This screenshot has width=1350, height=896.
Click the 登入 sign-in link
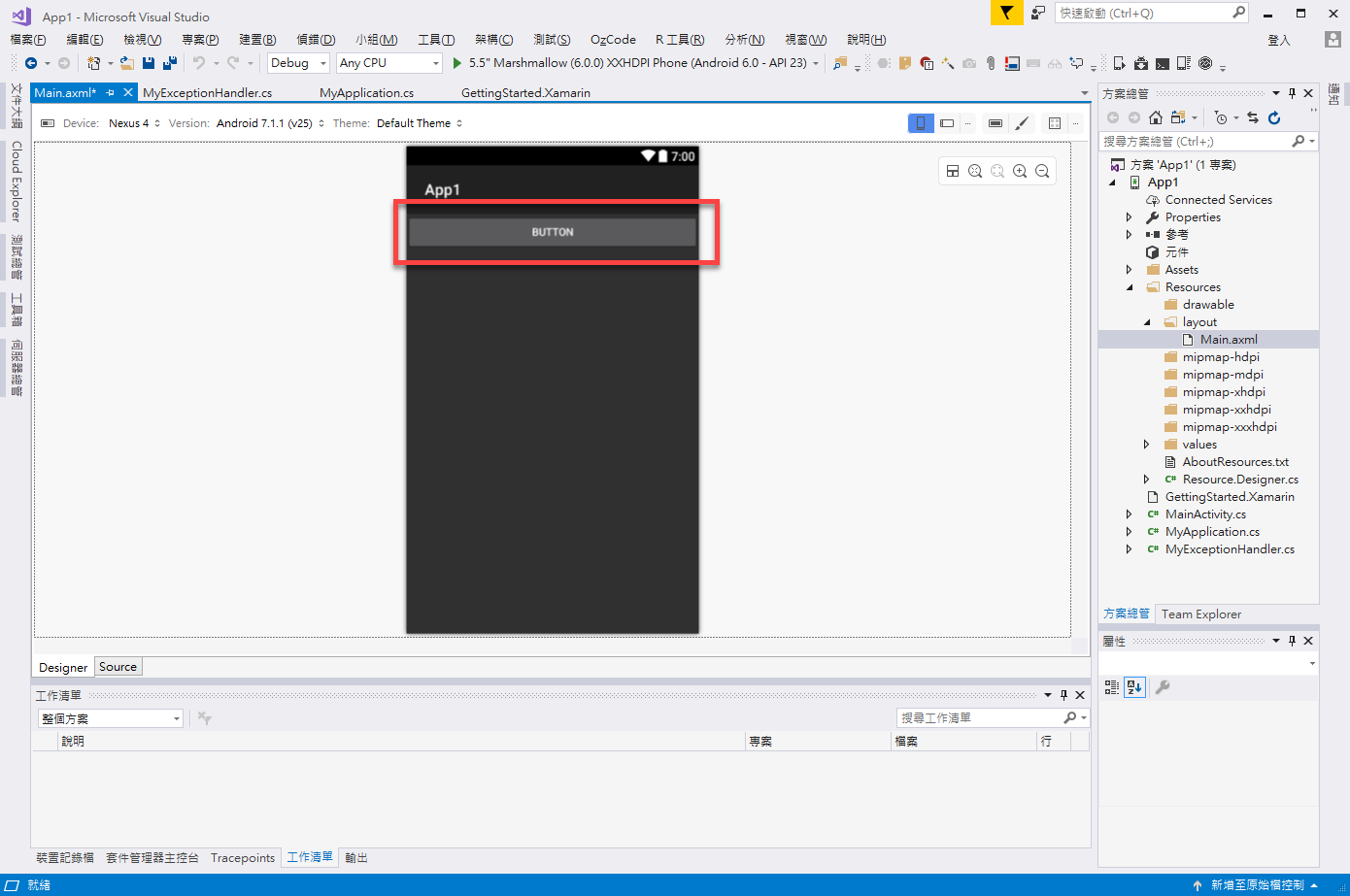coord(1279,40)
